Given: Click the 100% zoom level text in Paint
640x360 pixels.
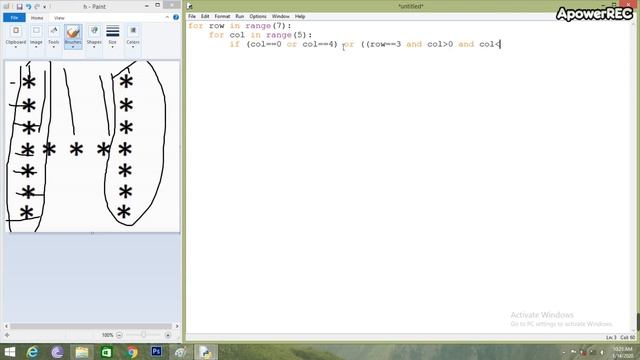Looking at the screenshot, I should pyautogui.click(x=107, y=335).
